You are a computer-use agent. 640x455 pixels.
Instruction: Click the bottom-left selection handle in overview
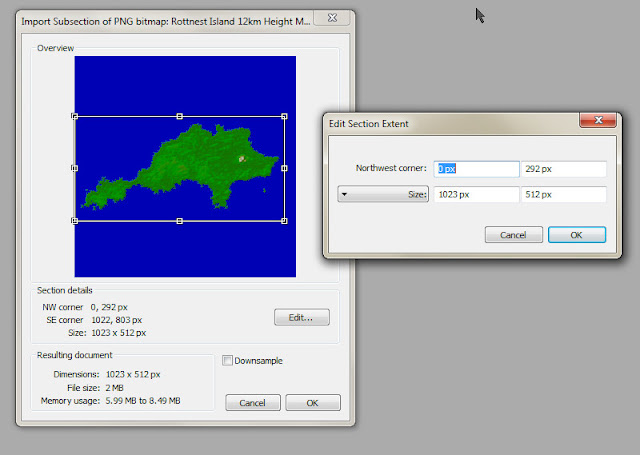coord(74,221)
